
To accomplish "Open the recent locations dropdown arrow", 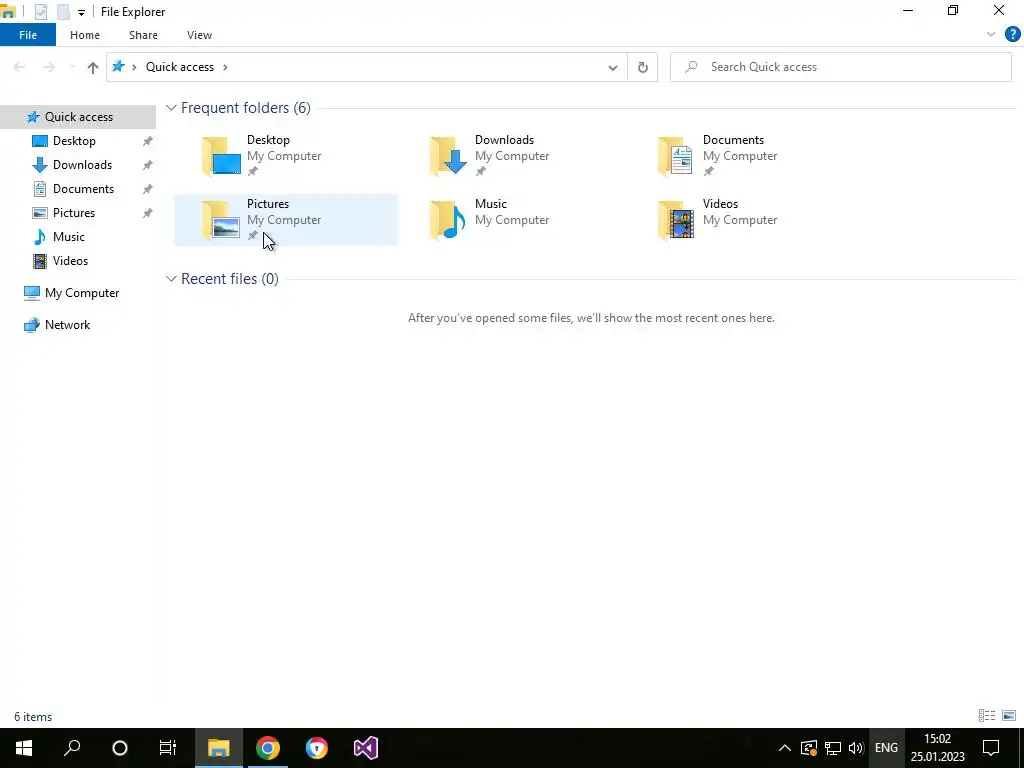I will pyautogui.click(x=72, y=67).
